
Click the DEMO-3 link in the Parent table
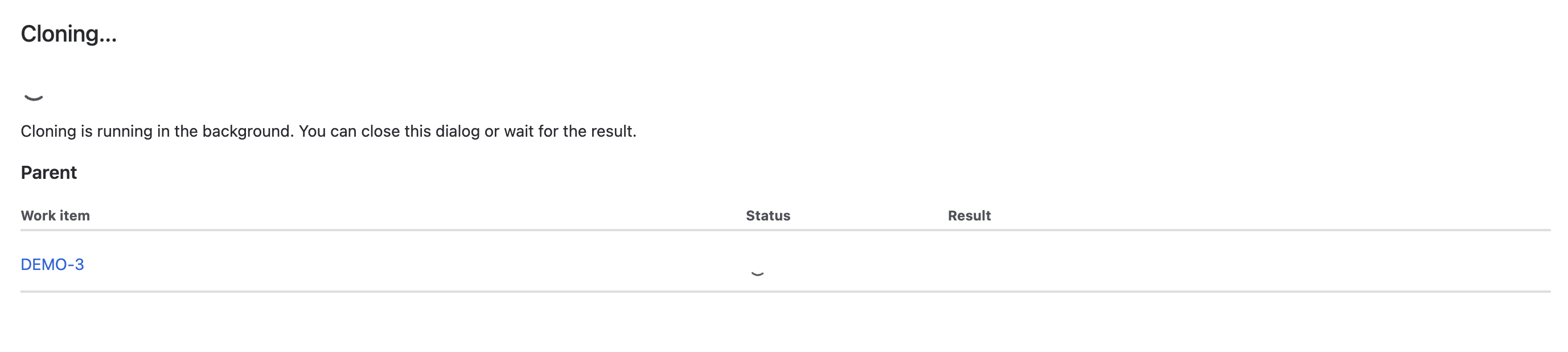coord(54,265)
